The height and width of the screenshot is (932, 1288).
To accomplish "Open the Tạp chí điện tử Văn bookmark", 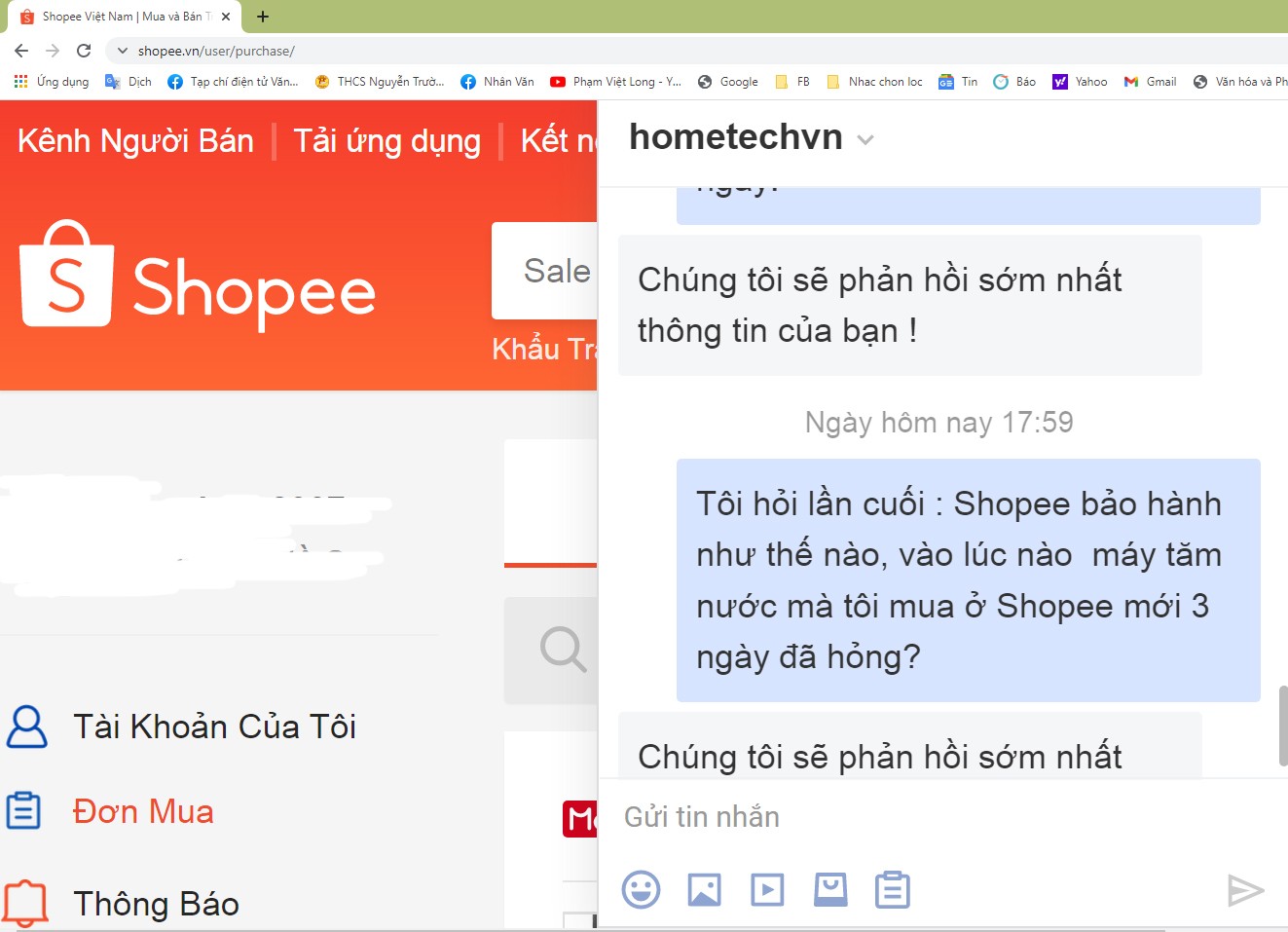I will point(233,82).
